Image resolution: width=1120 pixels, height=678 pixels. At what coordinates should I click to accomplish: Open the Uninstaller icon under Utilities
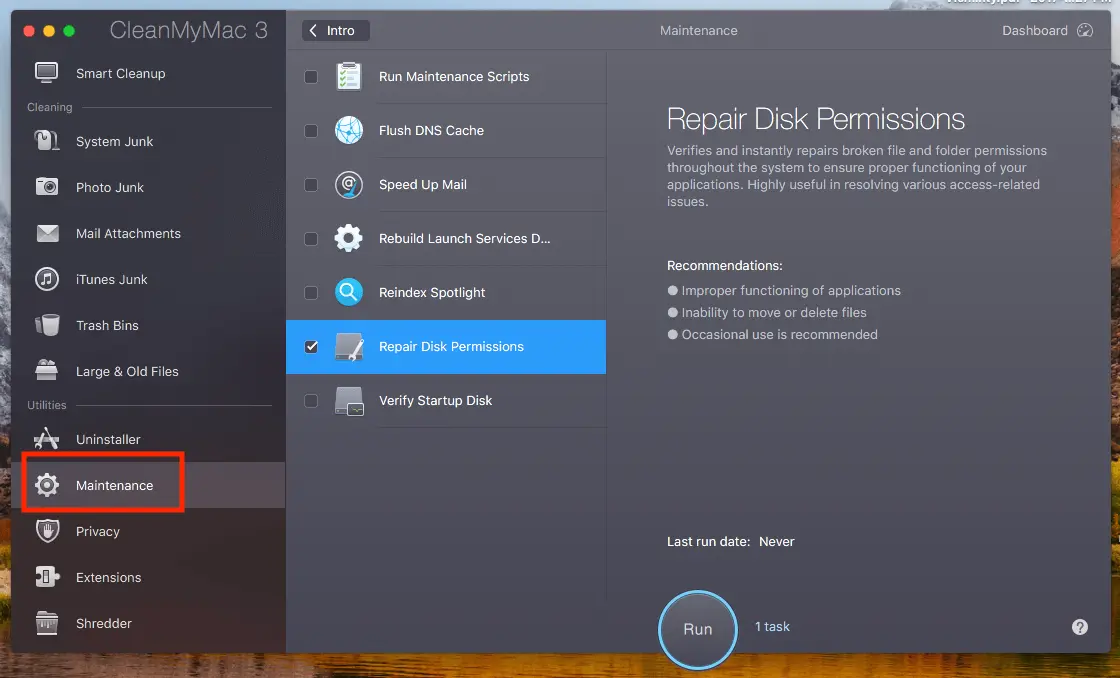click(x=47, y=439)
